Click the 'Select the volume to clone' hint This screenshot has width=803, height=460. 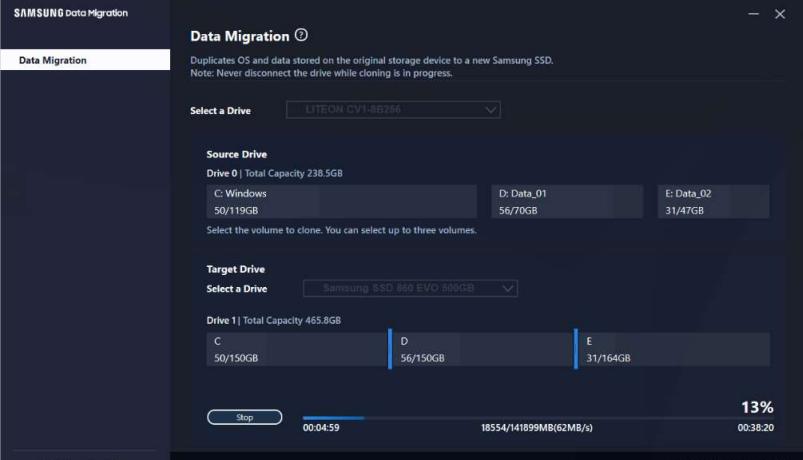(342, 230)
